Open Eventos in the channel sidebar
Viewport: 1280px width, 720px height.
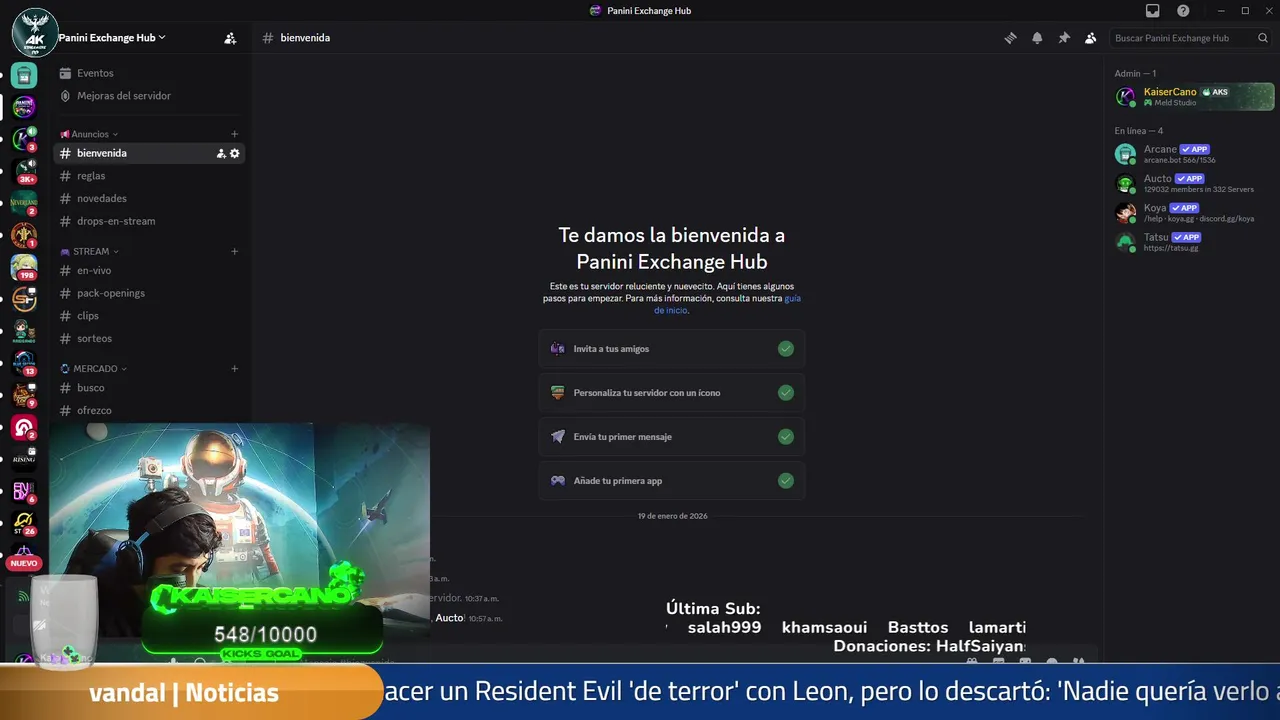click(x=150, y=73)
